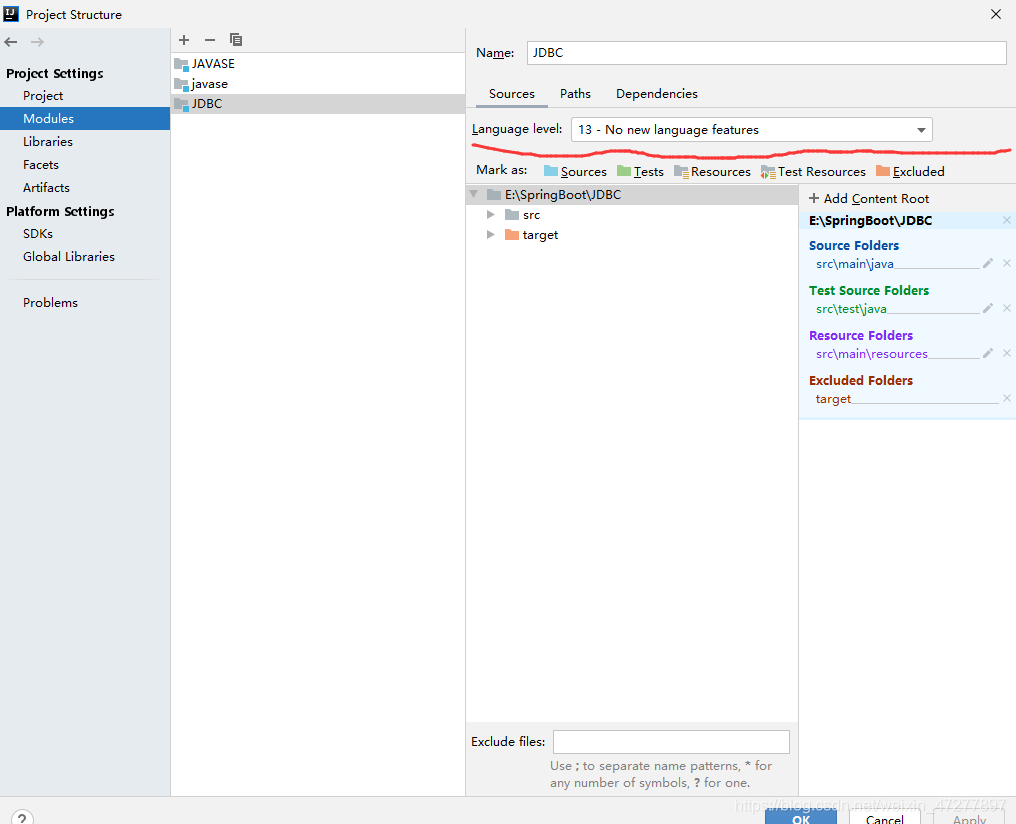Click the Cancel button
Viewport: 1016px width, 824px height.
point(884,817)
